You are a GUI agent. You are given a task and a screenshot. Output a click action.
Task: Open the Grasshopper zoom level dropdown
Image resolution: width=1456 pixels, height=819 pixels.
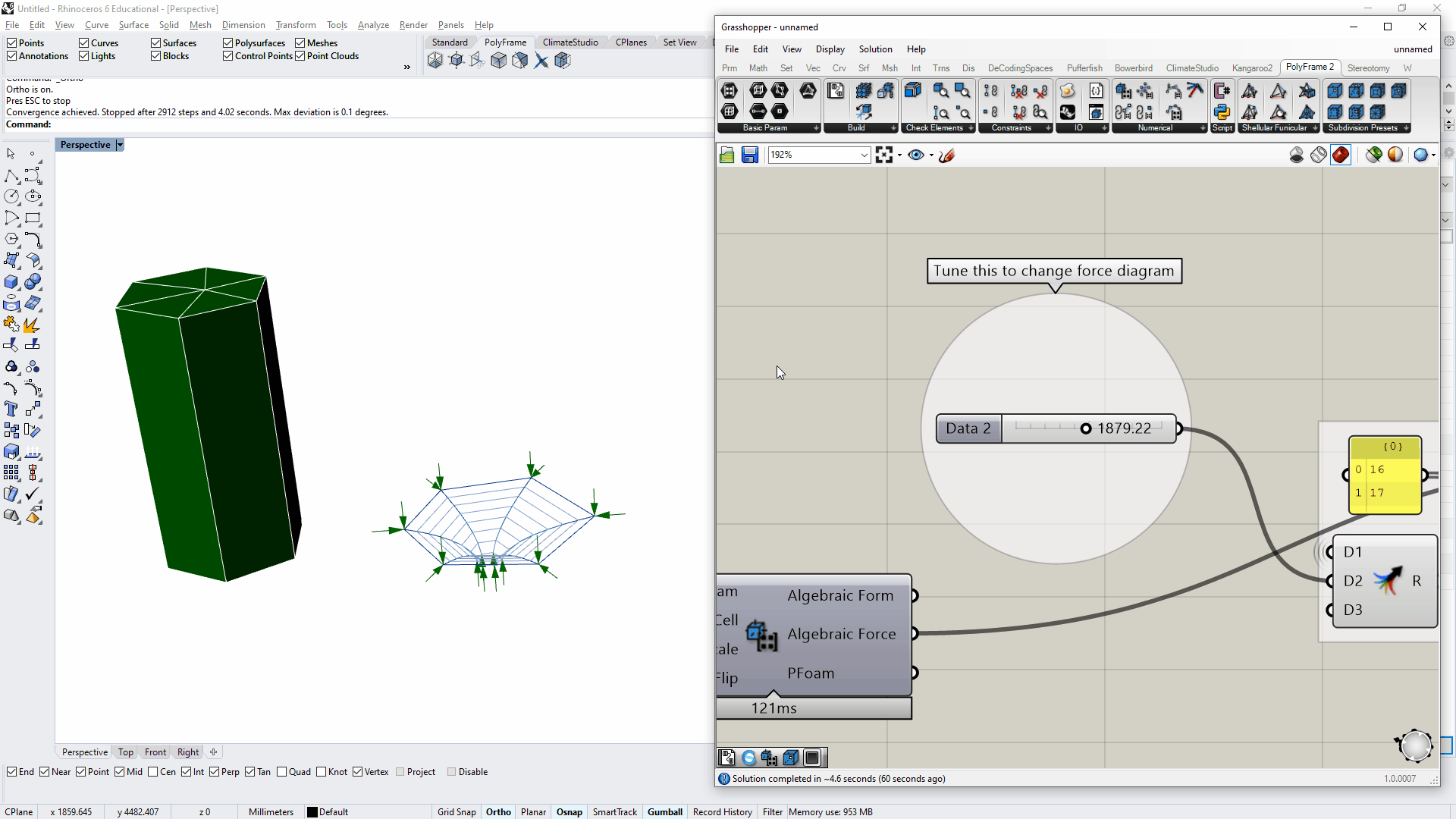tap(864, 155)
